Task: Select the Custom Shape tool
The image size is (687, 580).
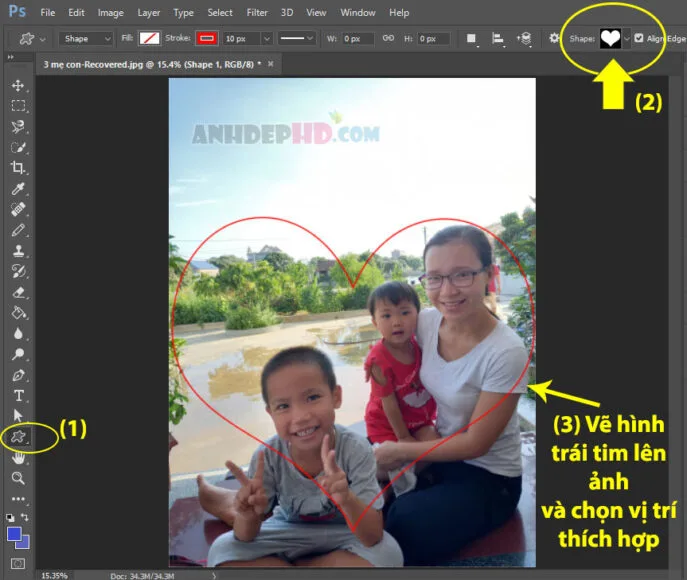Action: (18, 436)
